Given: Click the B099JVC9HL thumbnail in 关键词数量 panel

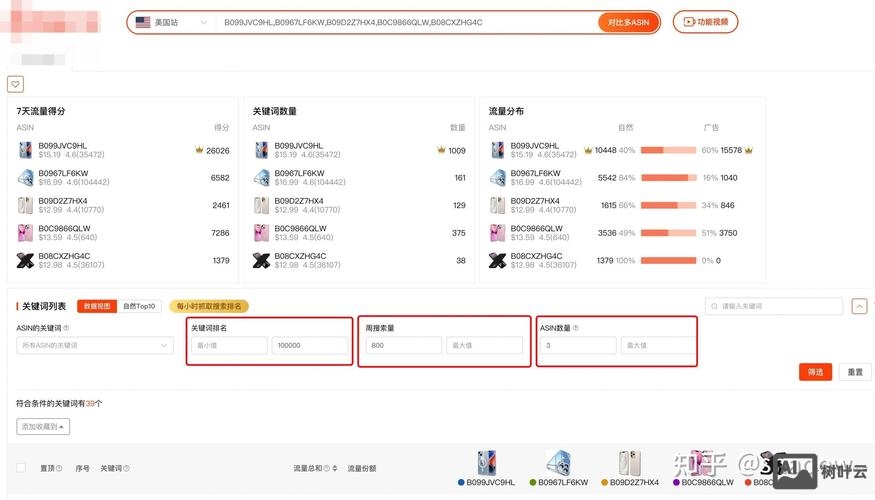Looking at the screenshot, I should tap(261, 150).
